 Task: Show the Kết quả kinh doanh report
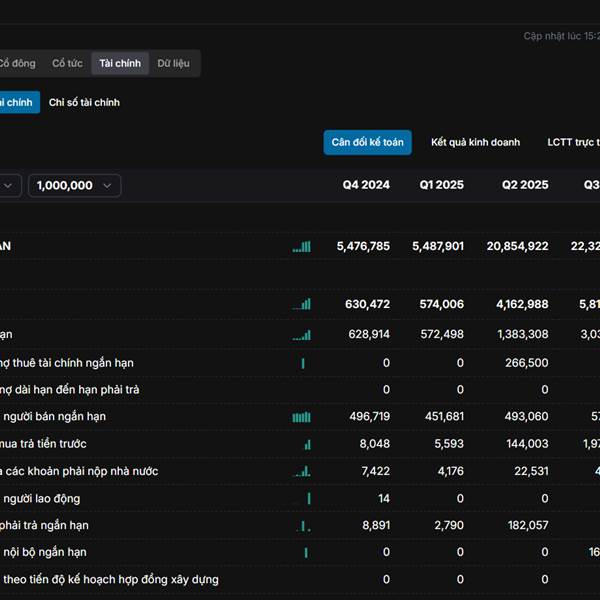(x=475, y=142)
